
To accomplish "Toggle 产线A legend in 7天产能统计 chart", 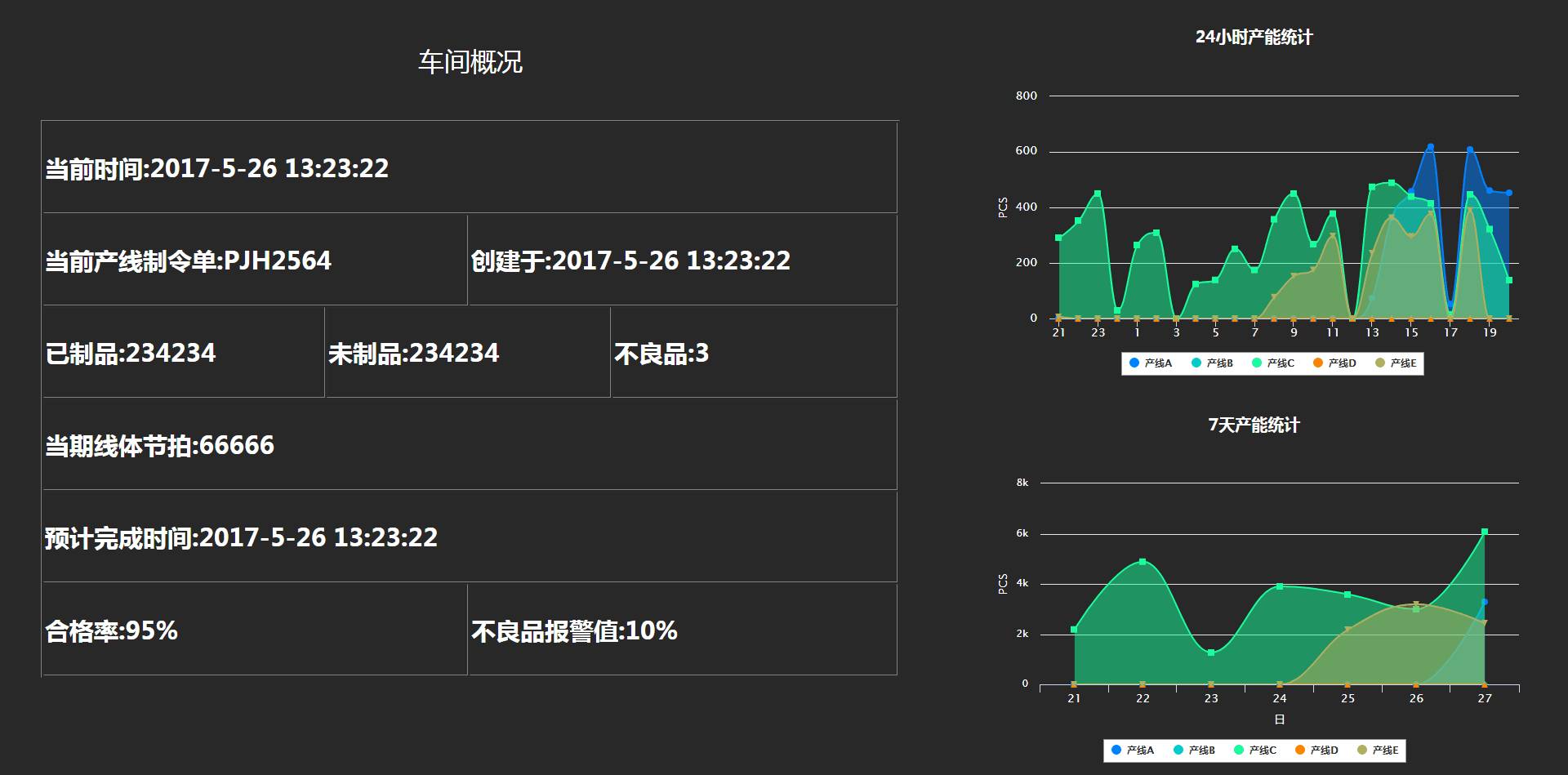I will [x=1132, y=751].
